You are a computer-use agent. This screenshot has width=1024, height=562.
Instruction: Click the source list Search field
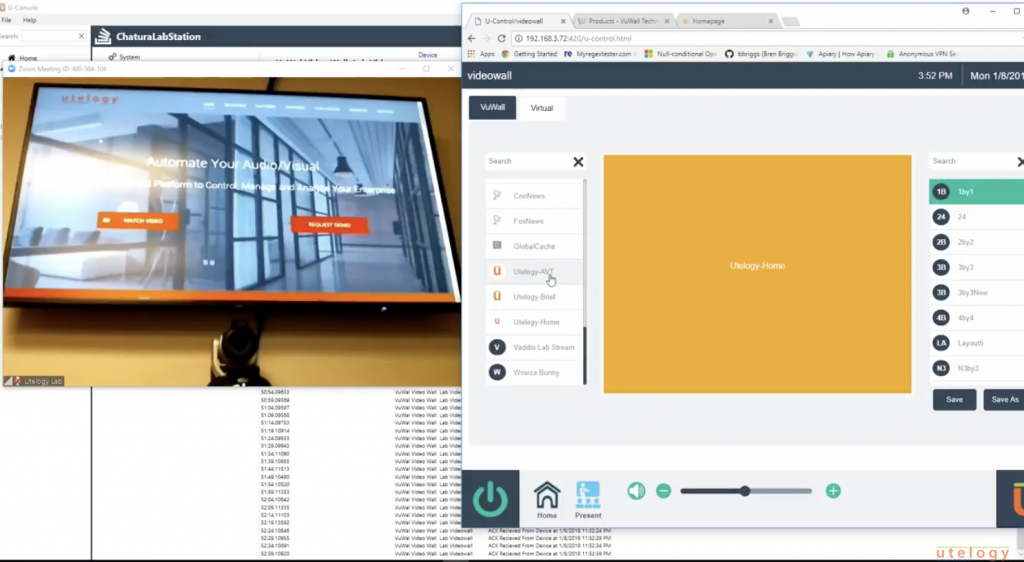click(x=525, y=161)
